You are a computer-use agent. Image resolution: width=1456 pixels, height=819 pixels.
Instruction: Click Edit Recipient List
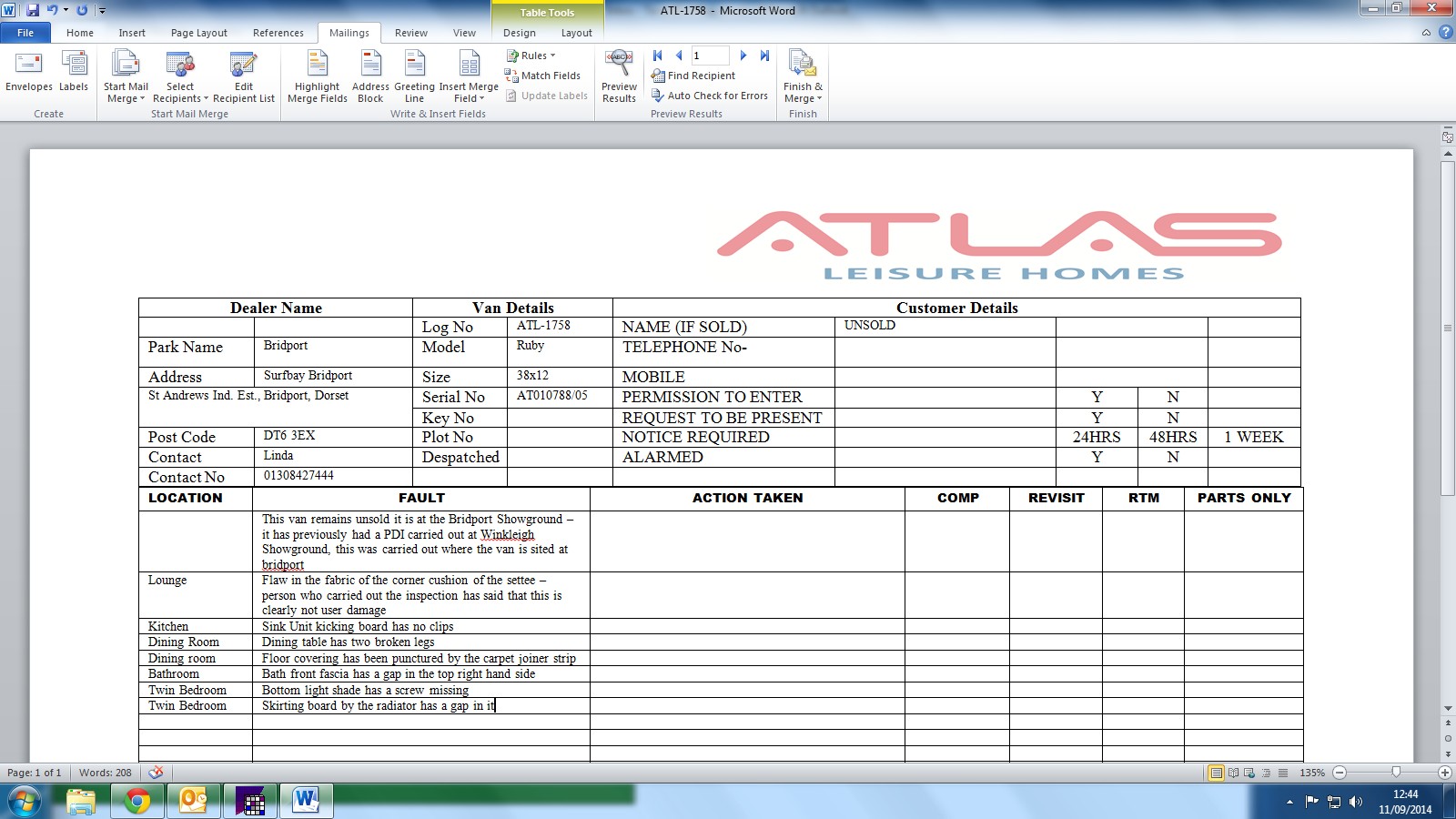(x=244, y=76)
